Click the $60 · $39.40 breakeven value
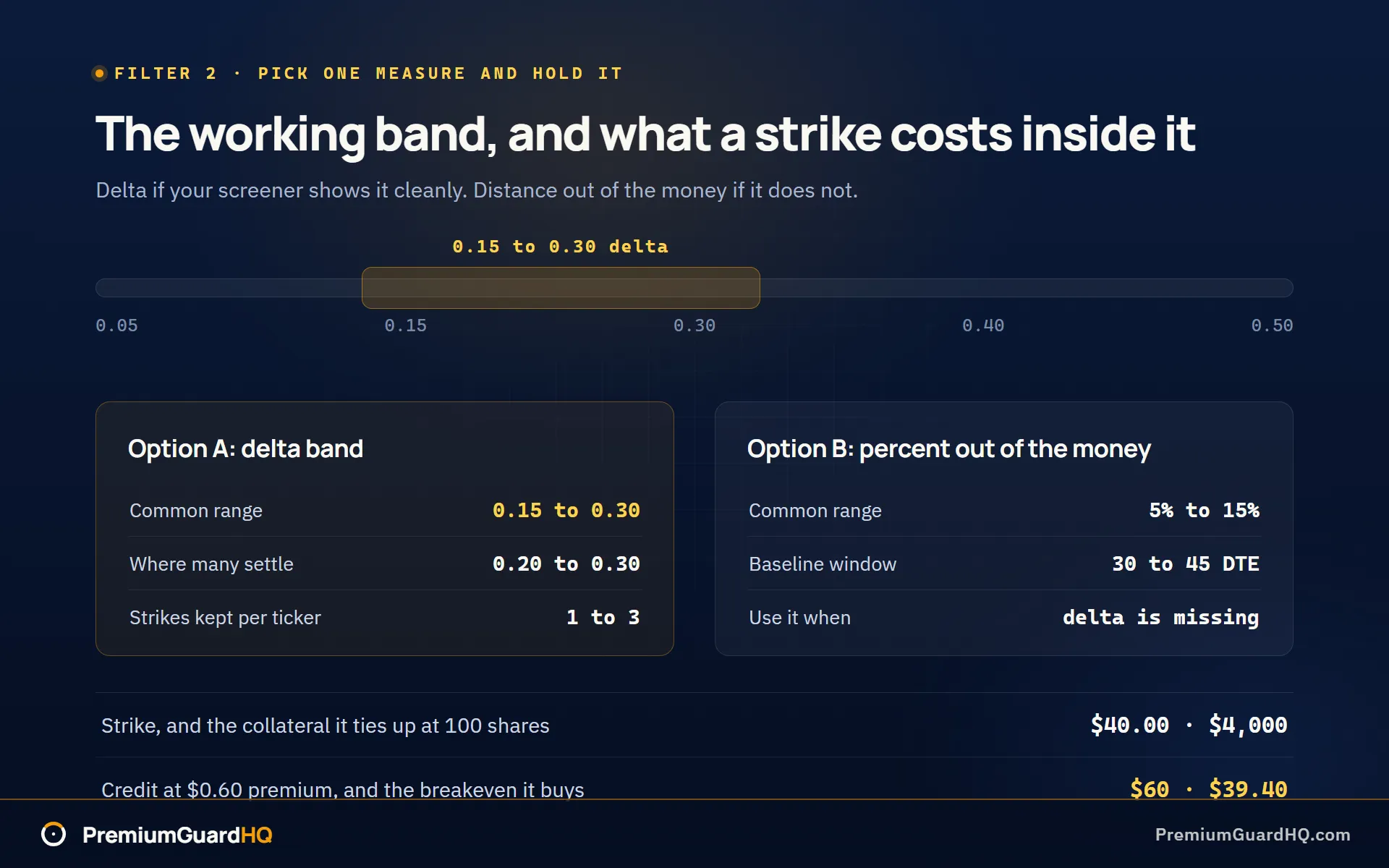Viewport: 1389px width, 868px height. click(1208, 788)
